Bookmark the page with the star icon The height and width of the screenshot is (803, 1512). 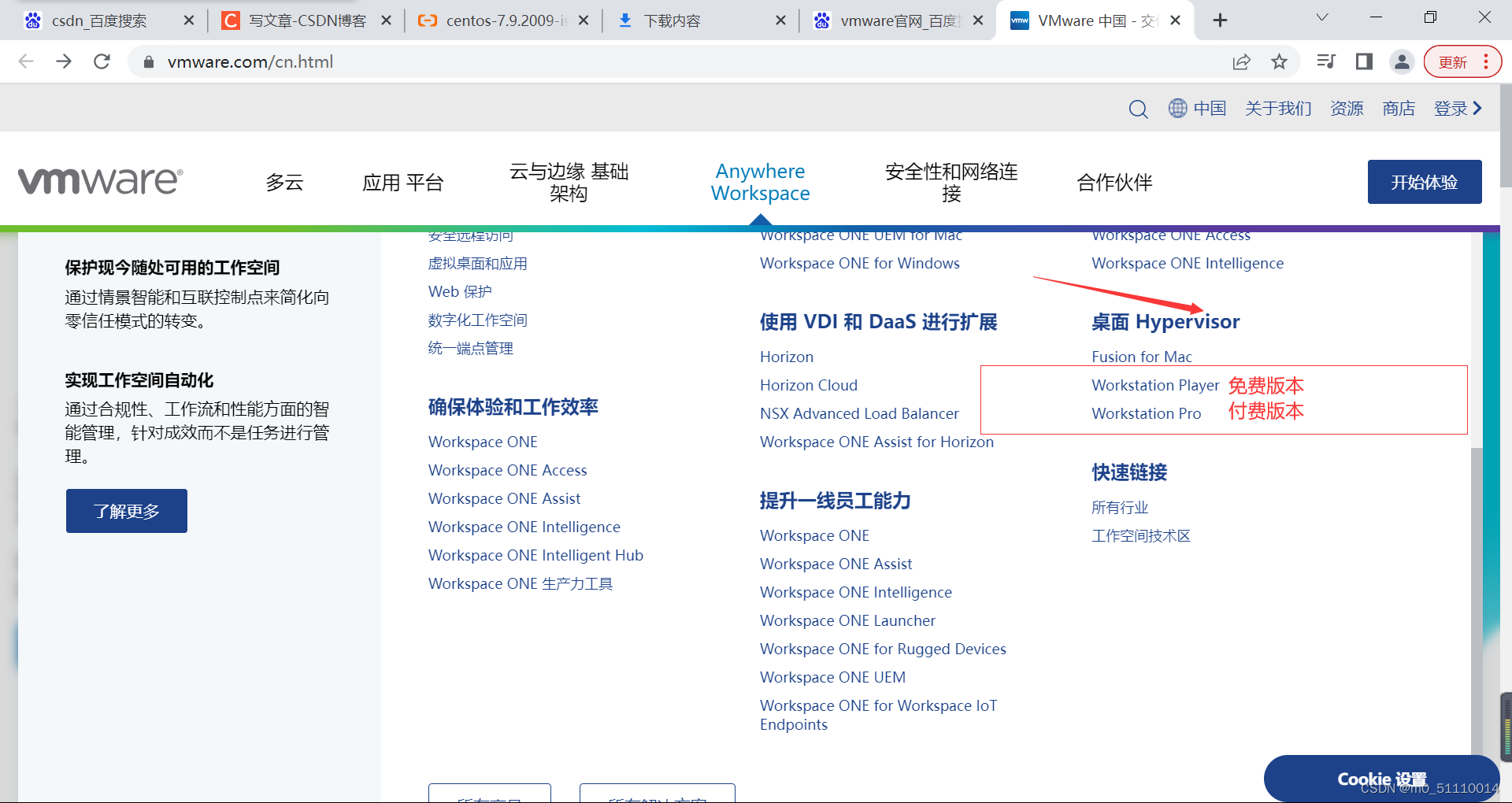coord(1279,61)
